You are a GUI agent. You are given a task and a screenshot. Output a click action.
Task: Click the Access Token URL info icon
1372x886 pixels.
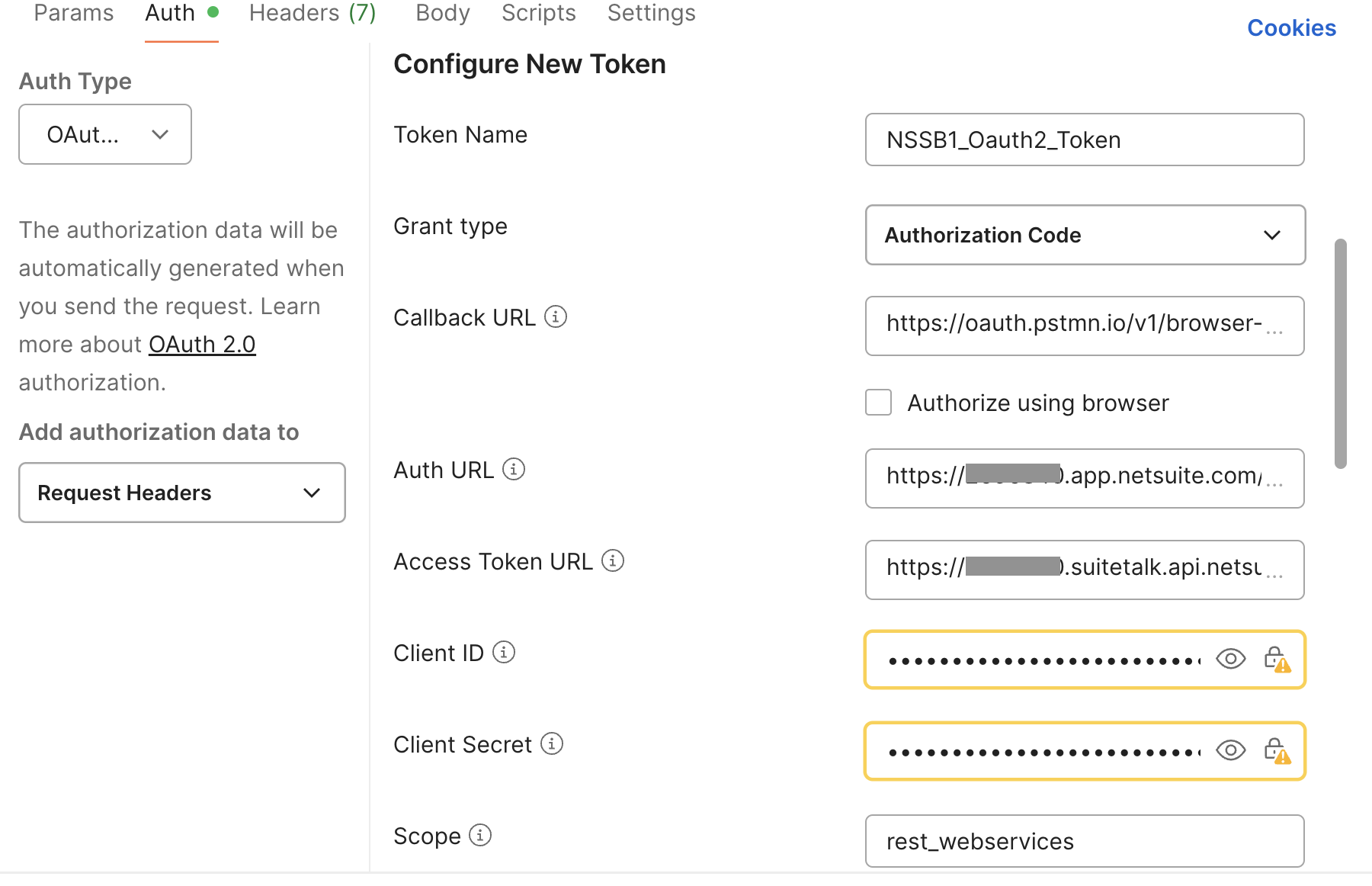coord(613,560)
